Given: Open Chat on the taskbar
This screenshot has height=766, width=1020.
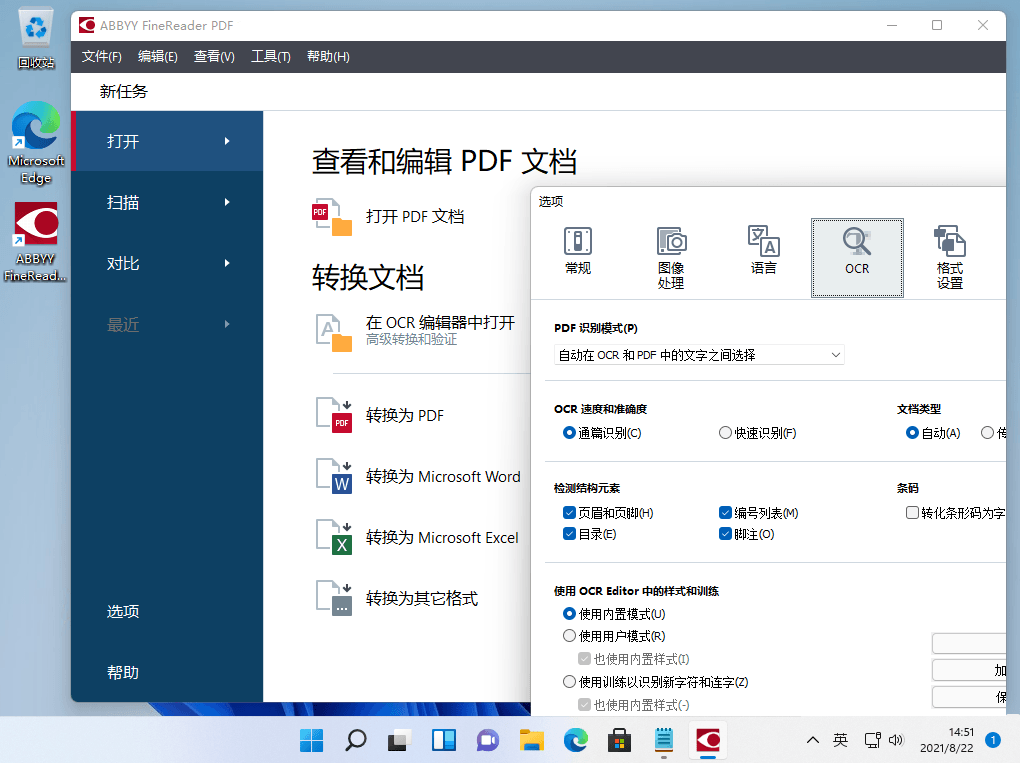Looking at the screenshot, I should [487, 741].
